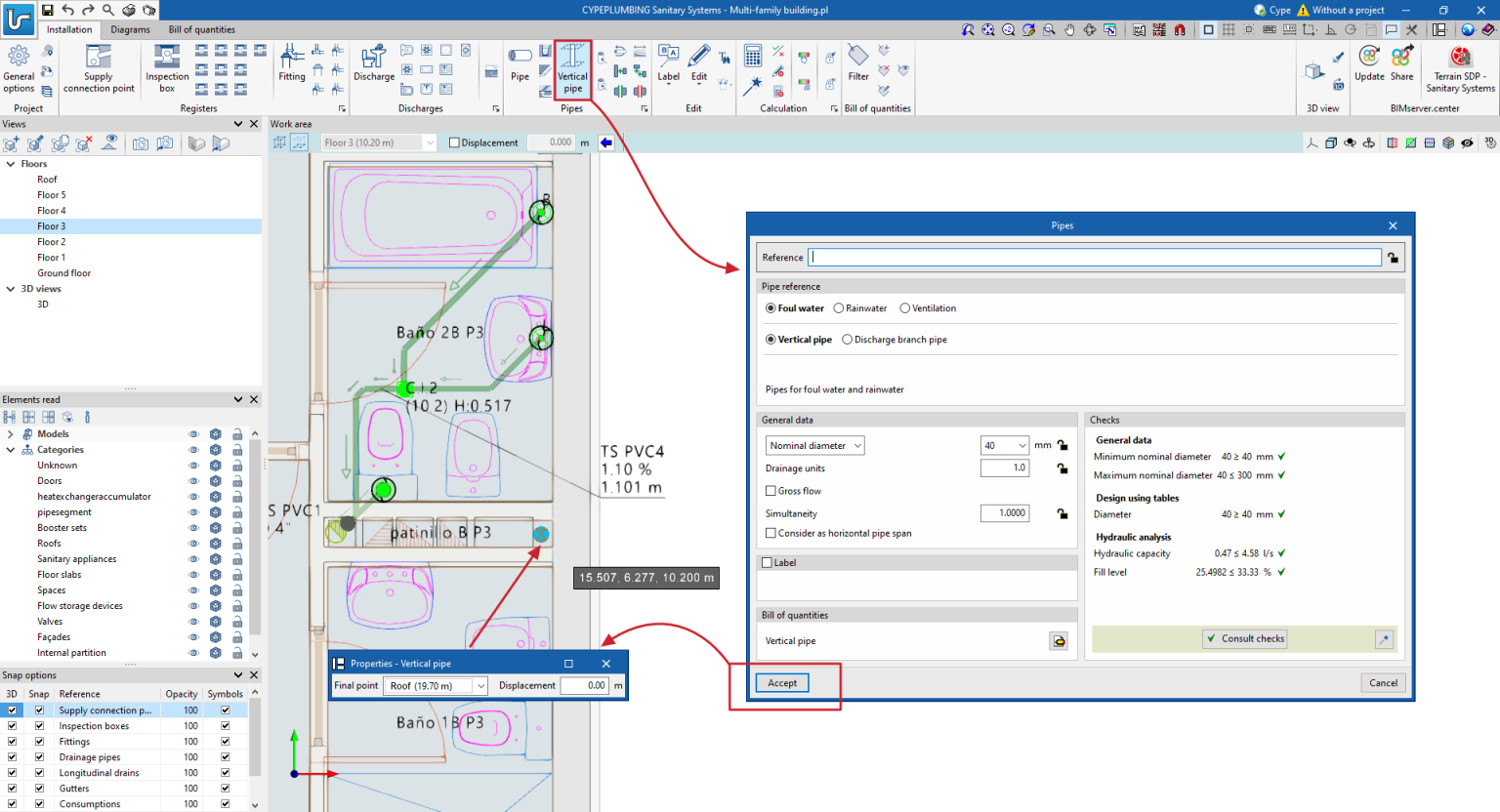Click the lock icon beside Drainage units
Screen dimensions: 1500x812
pyautogui.click(x=1062, y=468)
